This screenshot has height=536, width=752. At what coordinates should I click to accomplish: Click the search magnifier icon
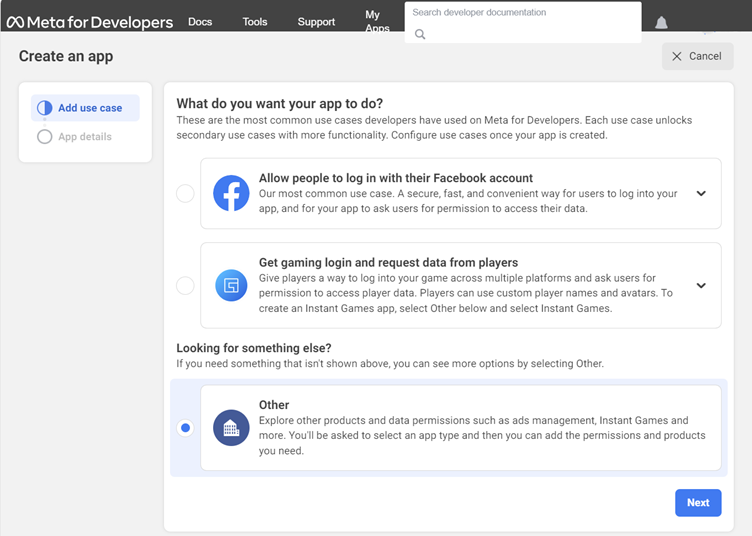pyautogui.click(x=420, y=34)
